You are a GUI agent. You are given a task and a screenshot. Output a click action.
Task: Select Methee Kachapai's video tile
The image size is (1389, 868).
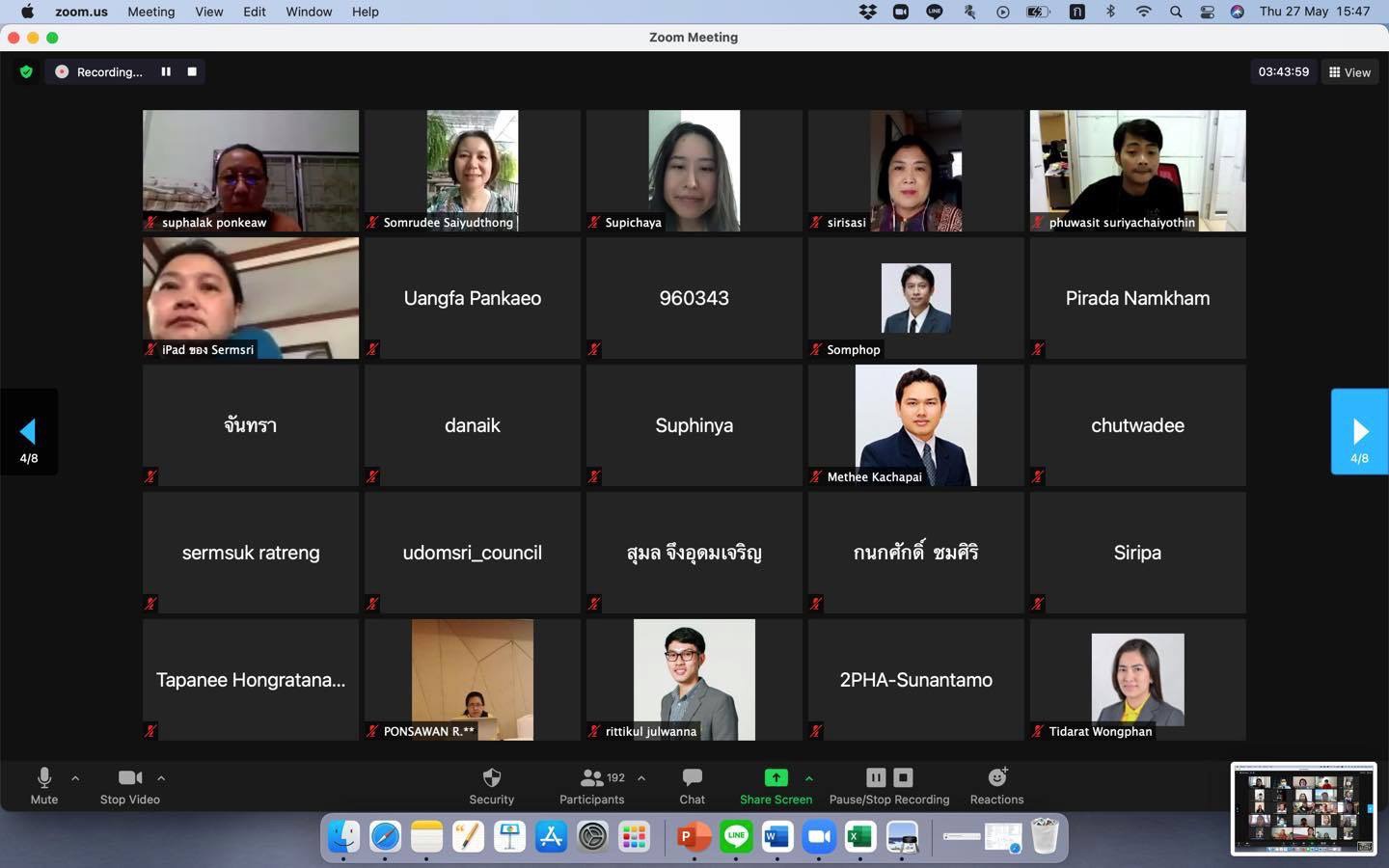point(915,424)
